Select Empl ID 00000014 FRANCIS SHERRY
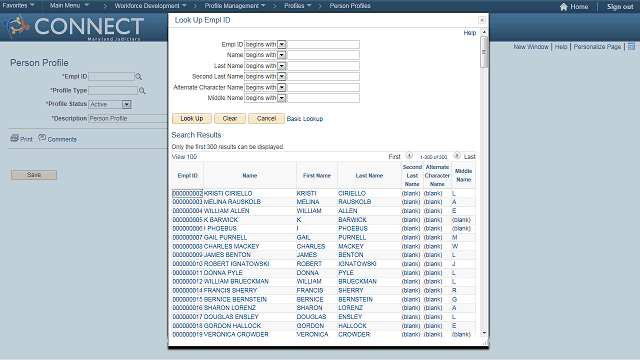640x360 pixels. (x=187, y=291)
